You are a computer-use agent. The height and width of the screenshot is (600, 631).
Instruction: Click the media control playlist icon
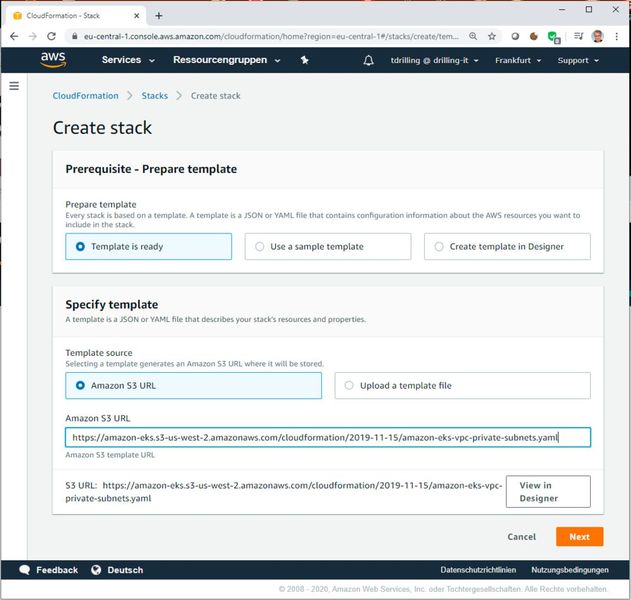click(578, 36)
